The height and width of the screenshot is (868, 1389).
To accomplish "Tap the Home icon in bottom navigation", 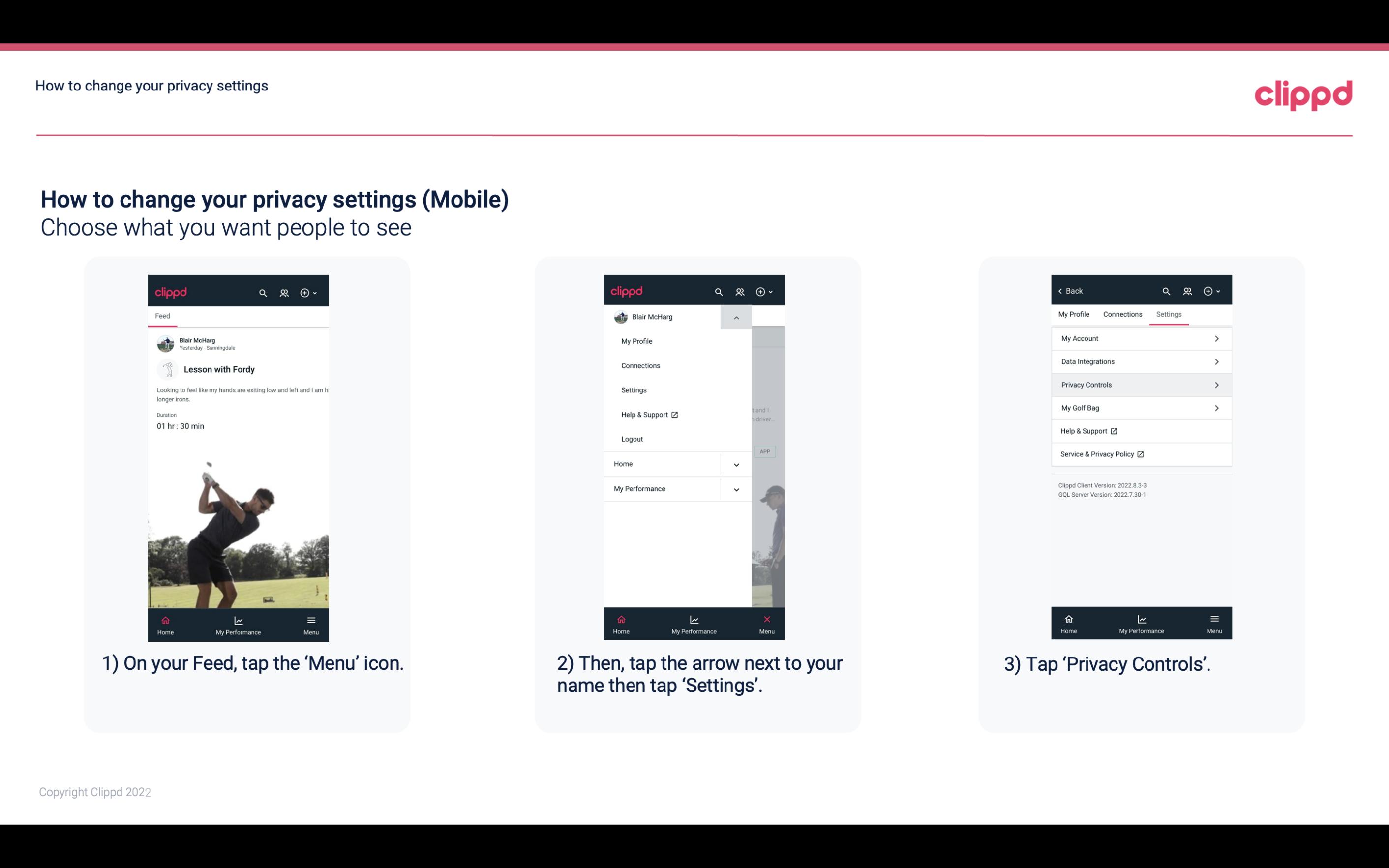I will (x=164, y=623).
